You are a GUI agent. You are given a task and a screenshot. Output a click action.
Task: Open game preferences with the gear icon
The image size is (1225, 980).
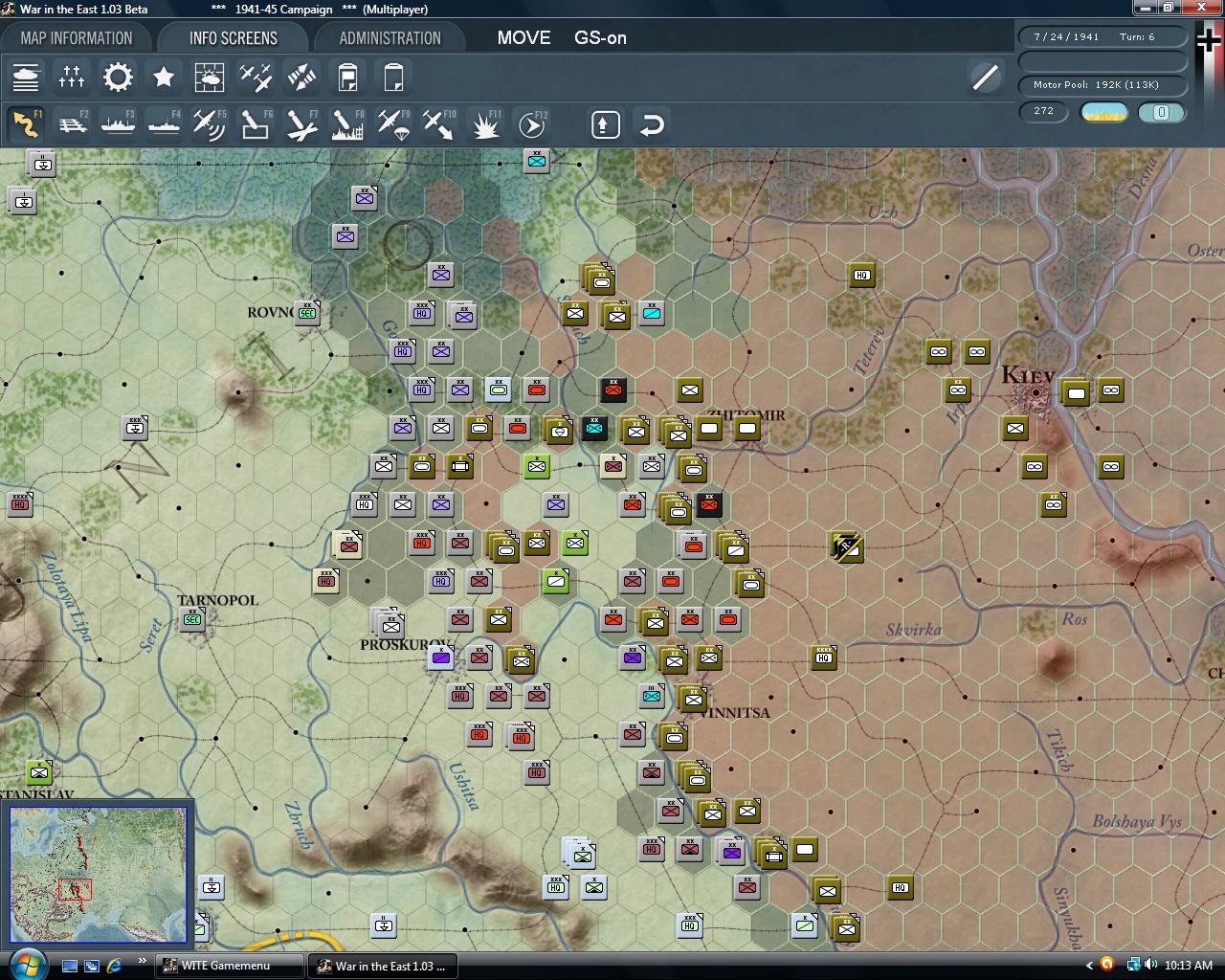[118, 77]
